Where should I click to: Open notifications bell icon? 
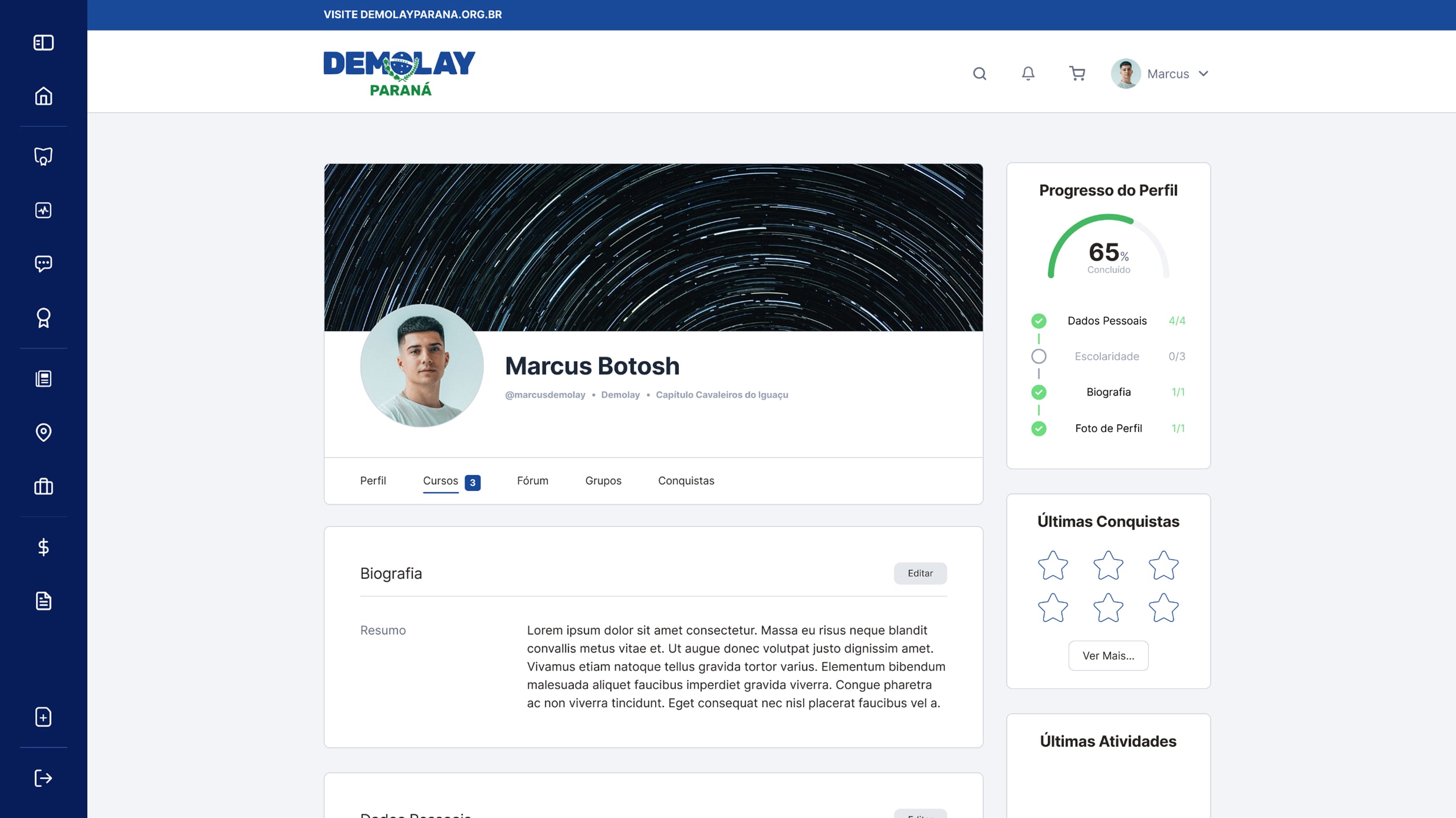[1028, 73]
